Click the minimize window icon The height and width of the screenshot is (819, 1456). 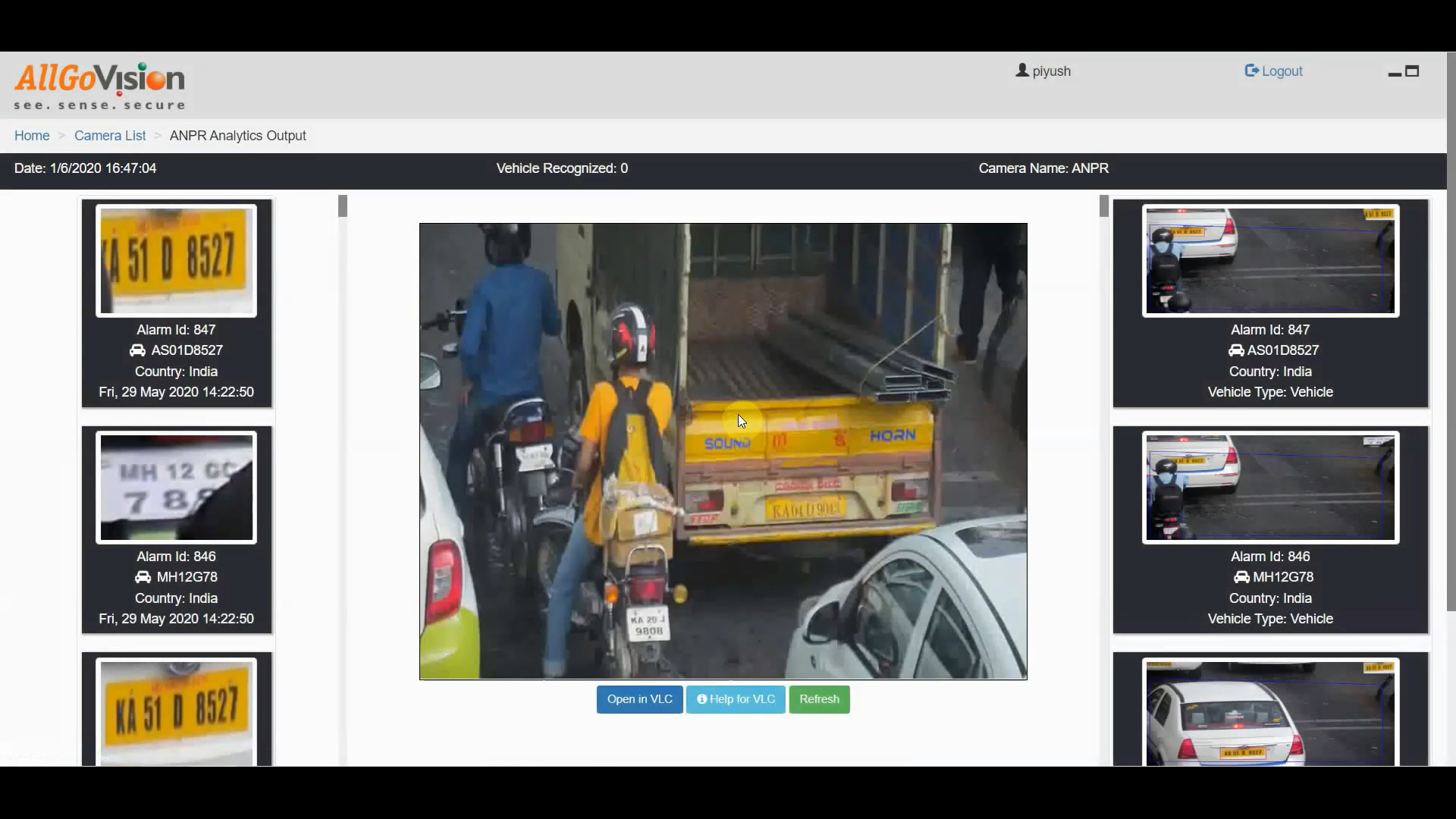[1394, 73]
